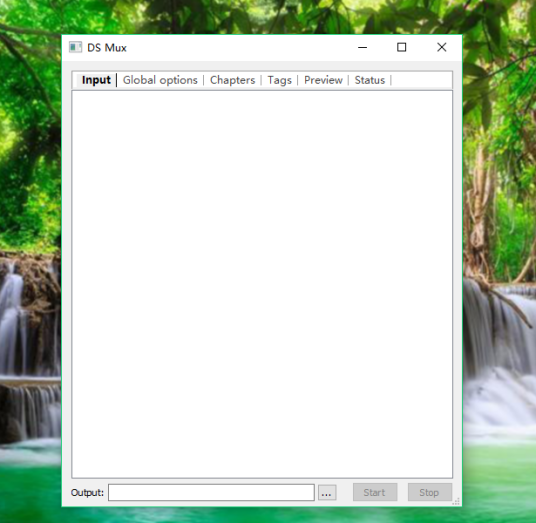
Task: Switch to the Input tab
Action: click(96, 80)
